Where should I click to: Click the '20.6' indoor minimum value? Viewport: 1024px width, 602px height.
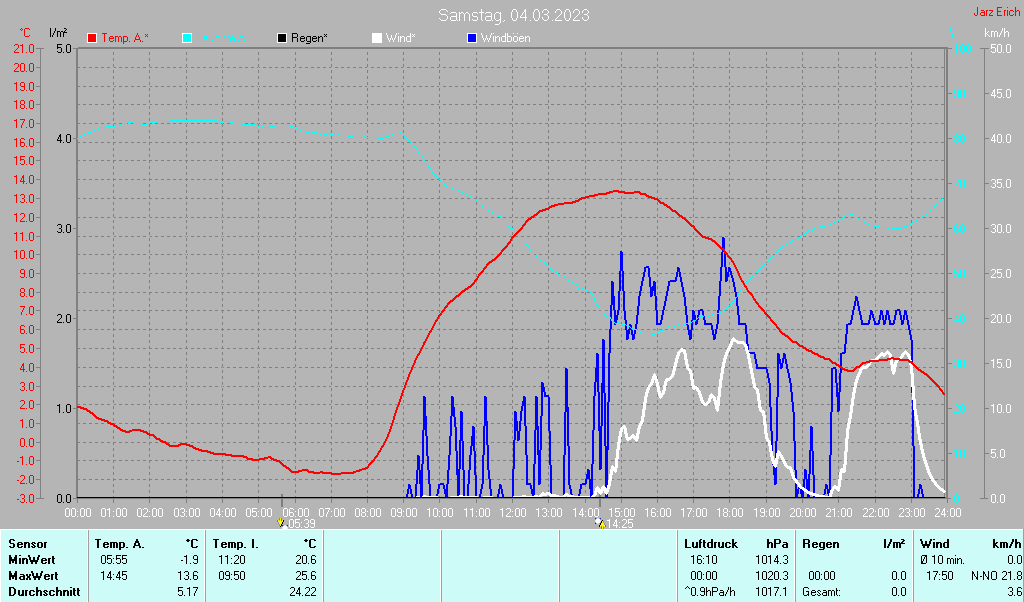point(306,560)
